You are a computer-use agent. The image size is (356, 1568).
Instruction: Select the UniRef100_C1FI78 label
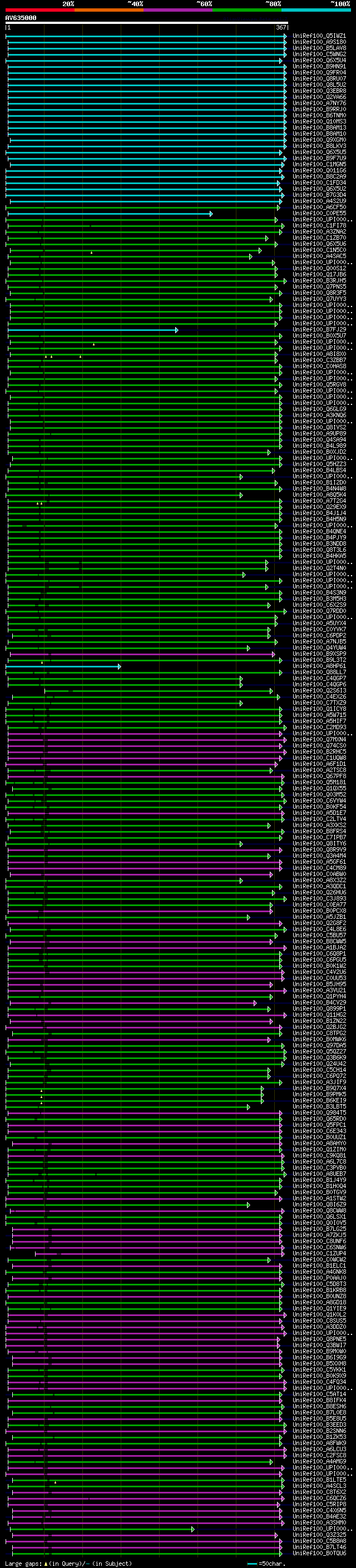(x=319, y=226)
